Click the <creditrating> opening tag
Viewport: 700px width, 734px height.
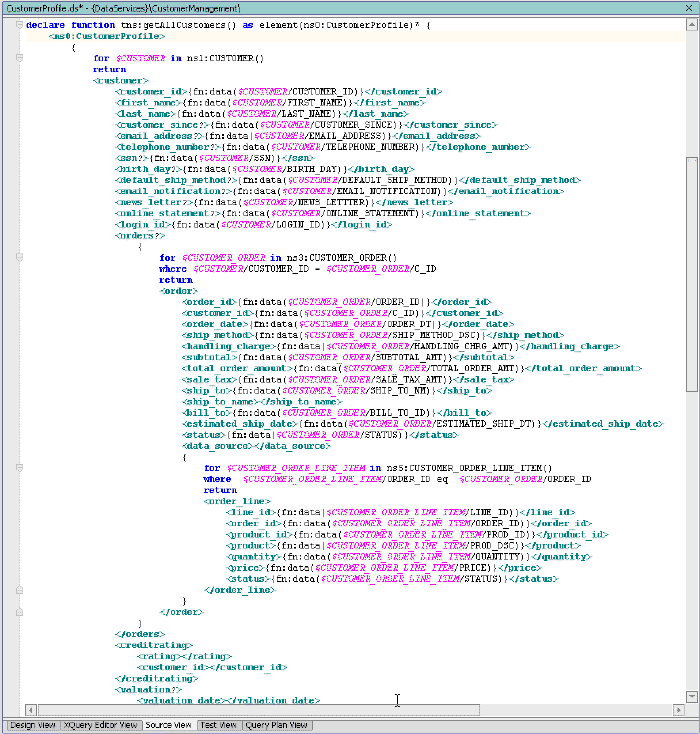[x=154, y=645]
